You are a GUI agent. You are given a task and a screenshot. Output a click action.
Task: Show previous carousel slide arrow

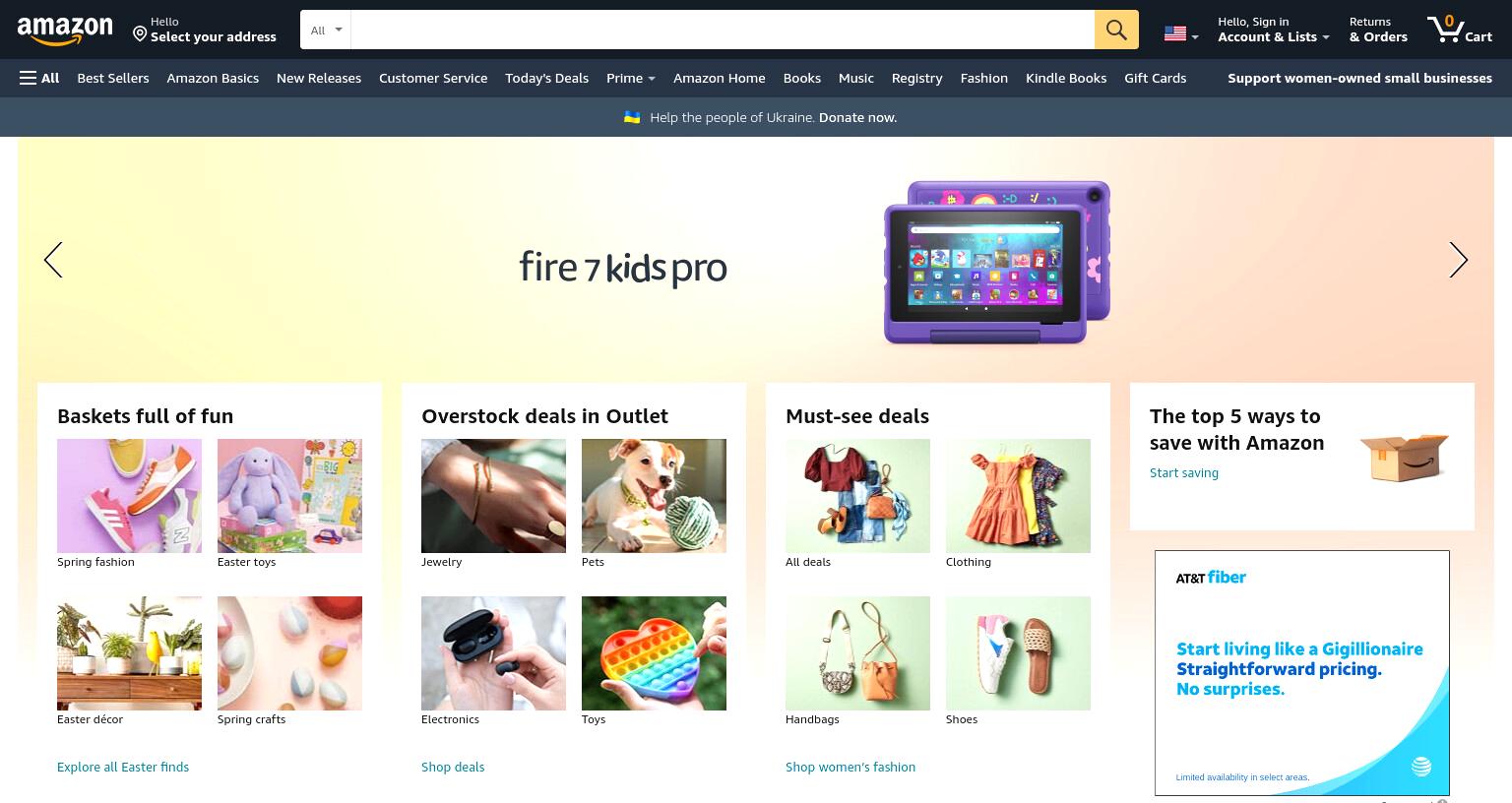click(53, 260)
